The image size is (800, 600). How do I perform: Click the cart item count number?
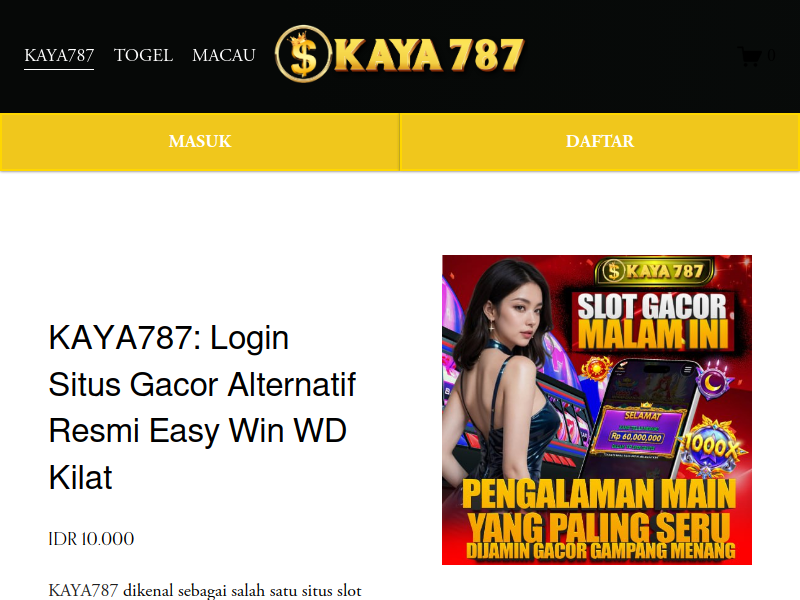(771, 55)
